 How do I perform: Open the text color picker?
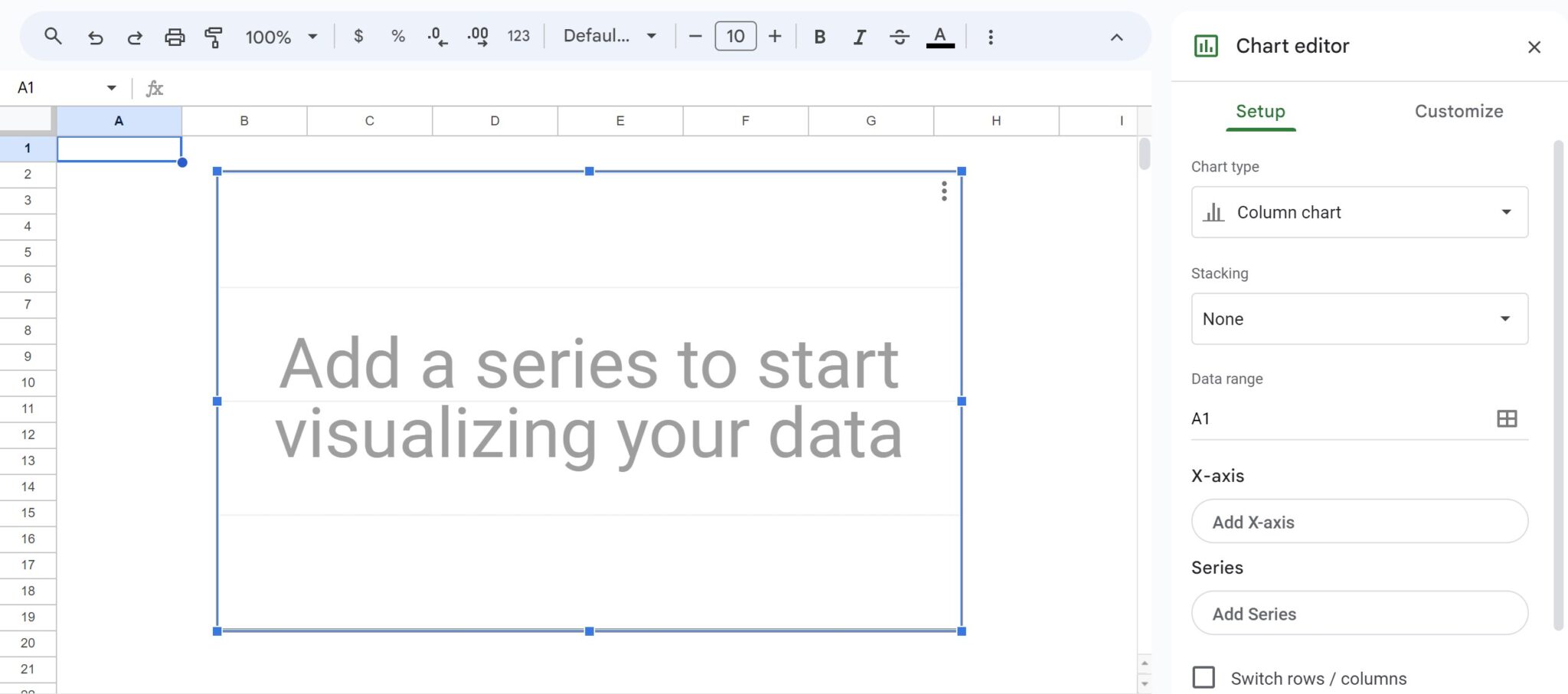[x=940, y=36]
